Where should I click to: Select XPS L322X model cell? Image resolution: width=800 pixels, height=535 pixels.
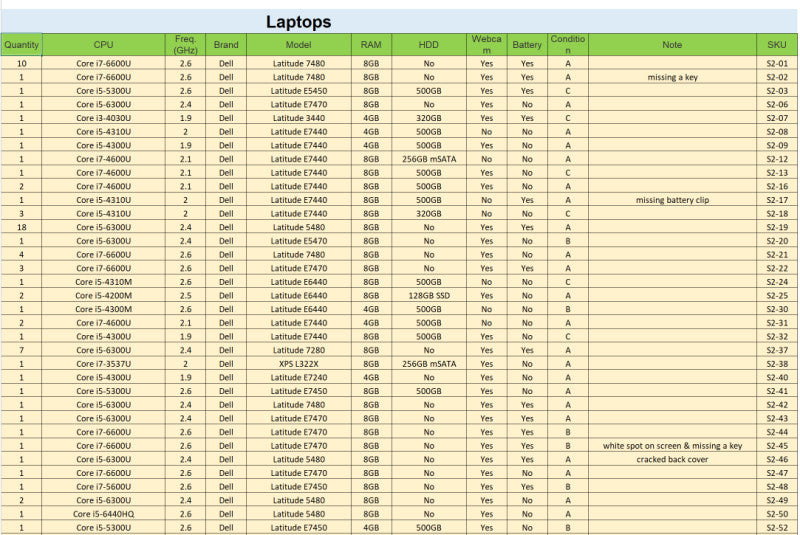point(299,364)
